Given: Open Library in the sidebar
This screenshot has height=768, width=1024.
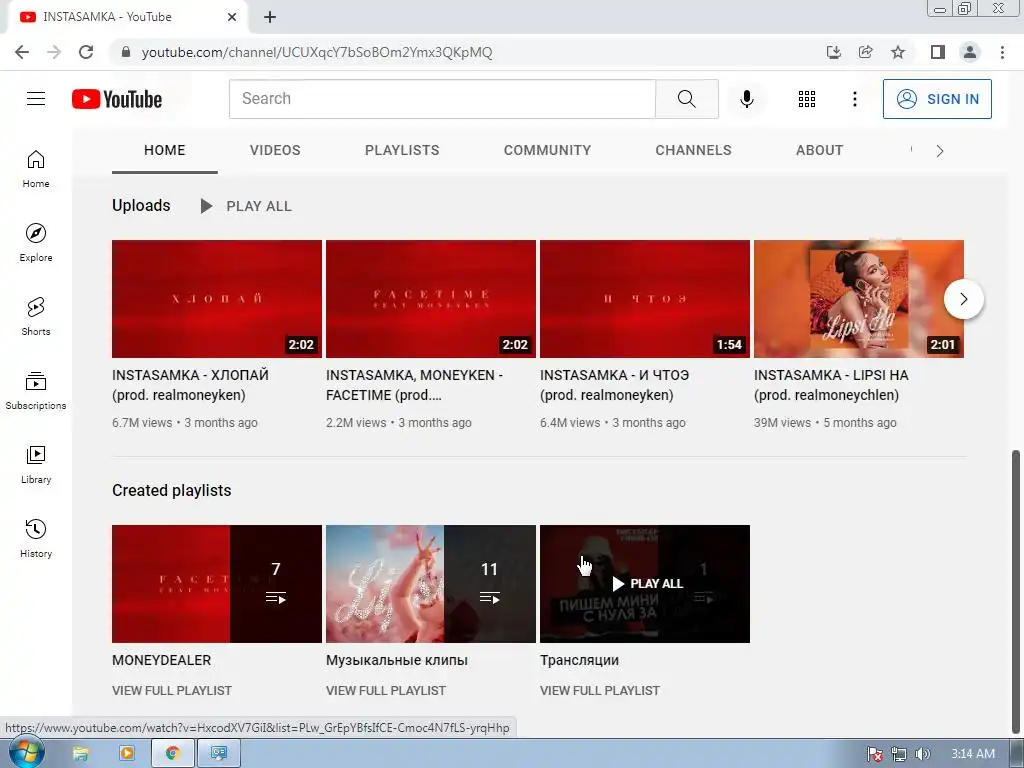Looking at the screenshot, I should coord(36,464).
